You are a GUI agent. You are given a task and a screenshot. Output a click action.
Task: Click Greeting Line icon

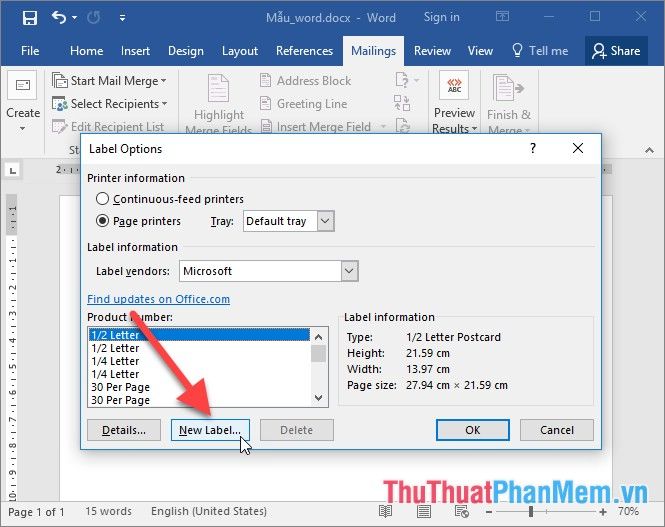coord(265,103)
